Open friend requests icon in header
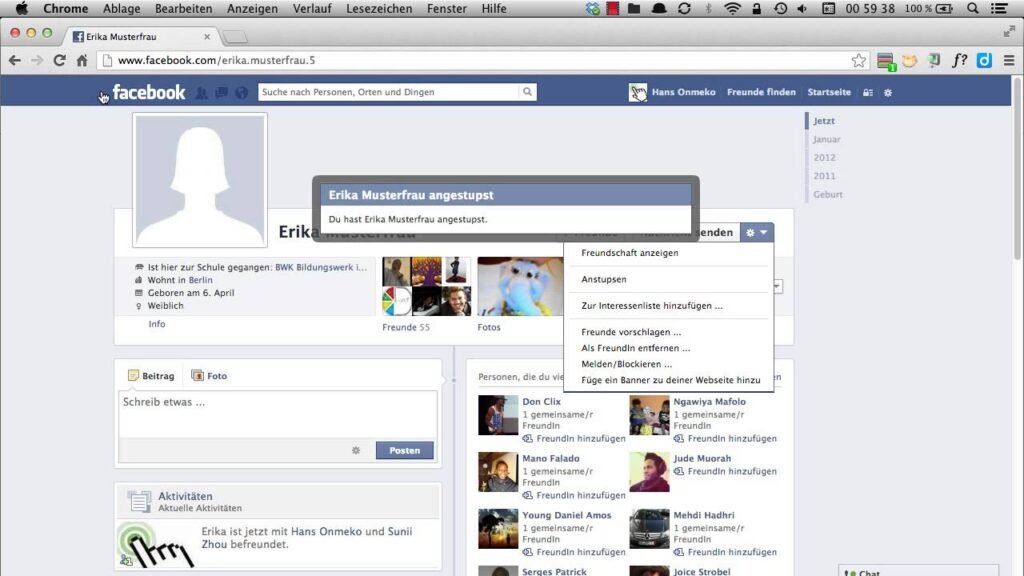The height and width of the screenshot is (576, 1024). point(202,93)
